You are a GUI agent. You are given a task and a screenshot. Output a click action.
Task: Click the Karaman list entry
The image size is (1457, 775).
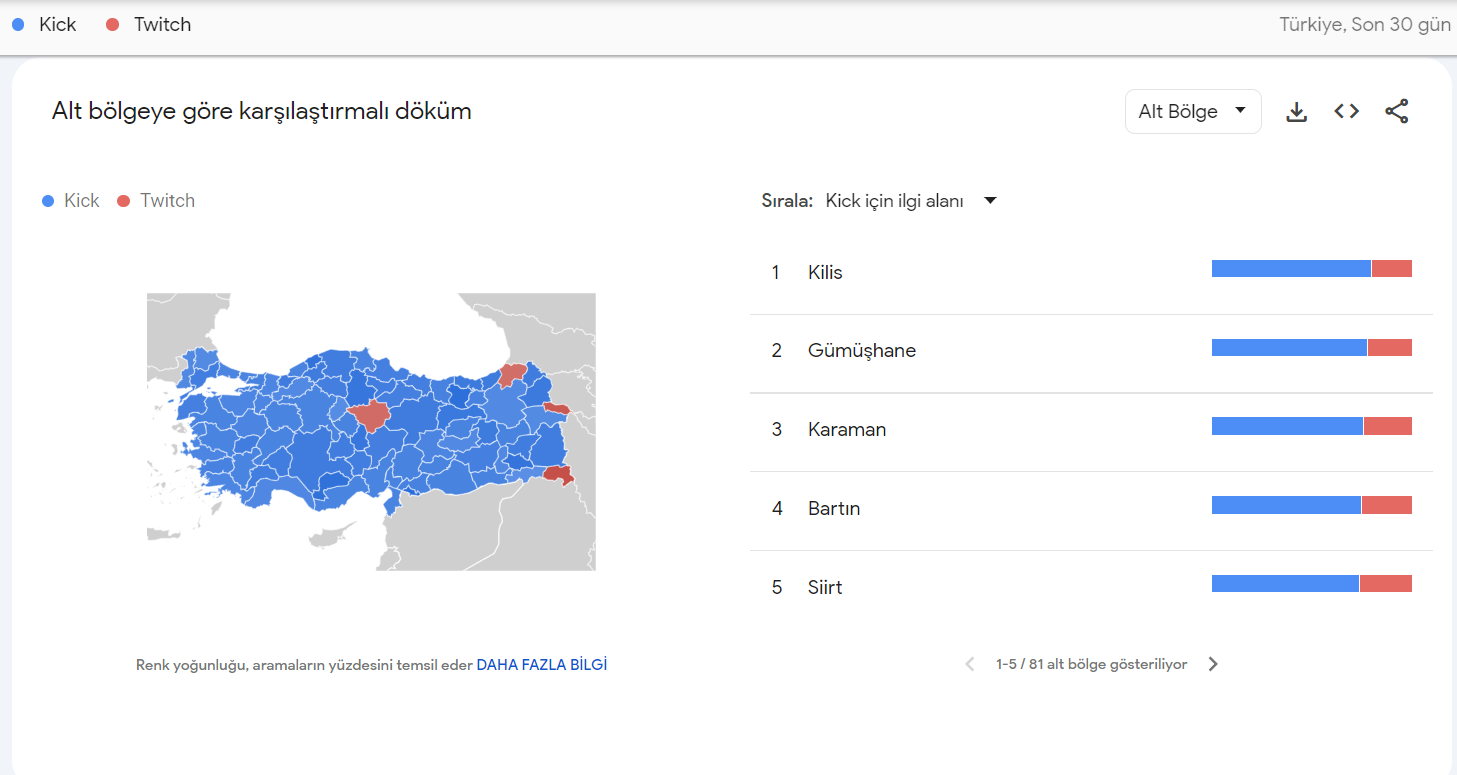tap(846, 430)
